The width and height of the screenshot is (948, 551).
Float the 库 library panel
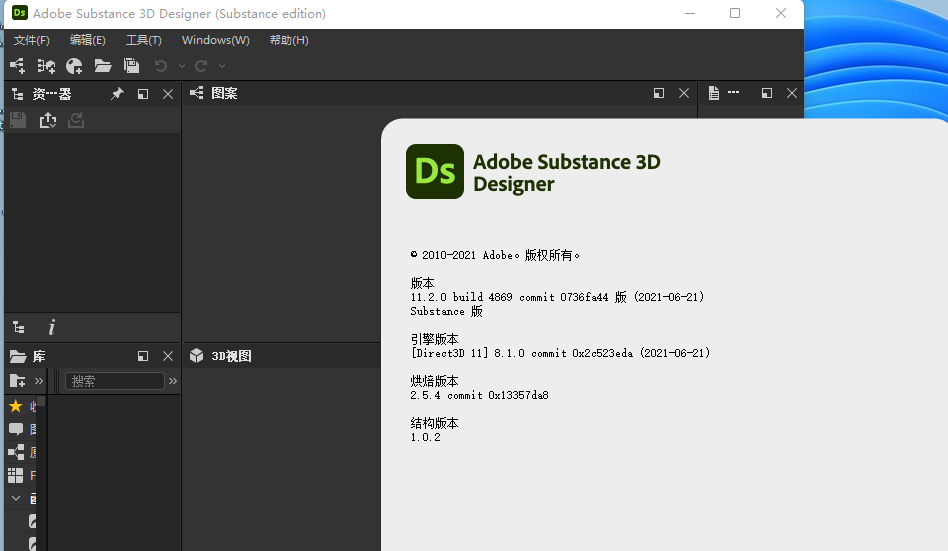pyautogui.click(x=143, y=356)
